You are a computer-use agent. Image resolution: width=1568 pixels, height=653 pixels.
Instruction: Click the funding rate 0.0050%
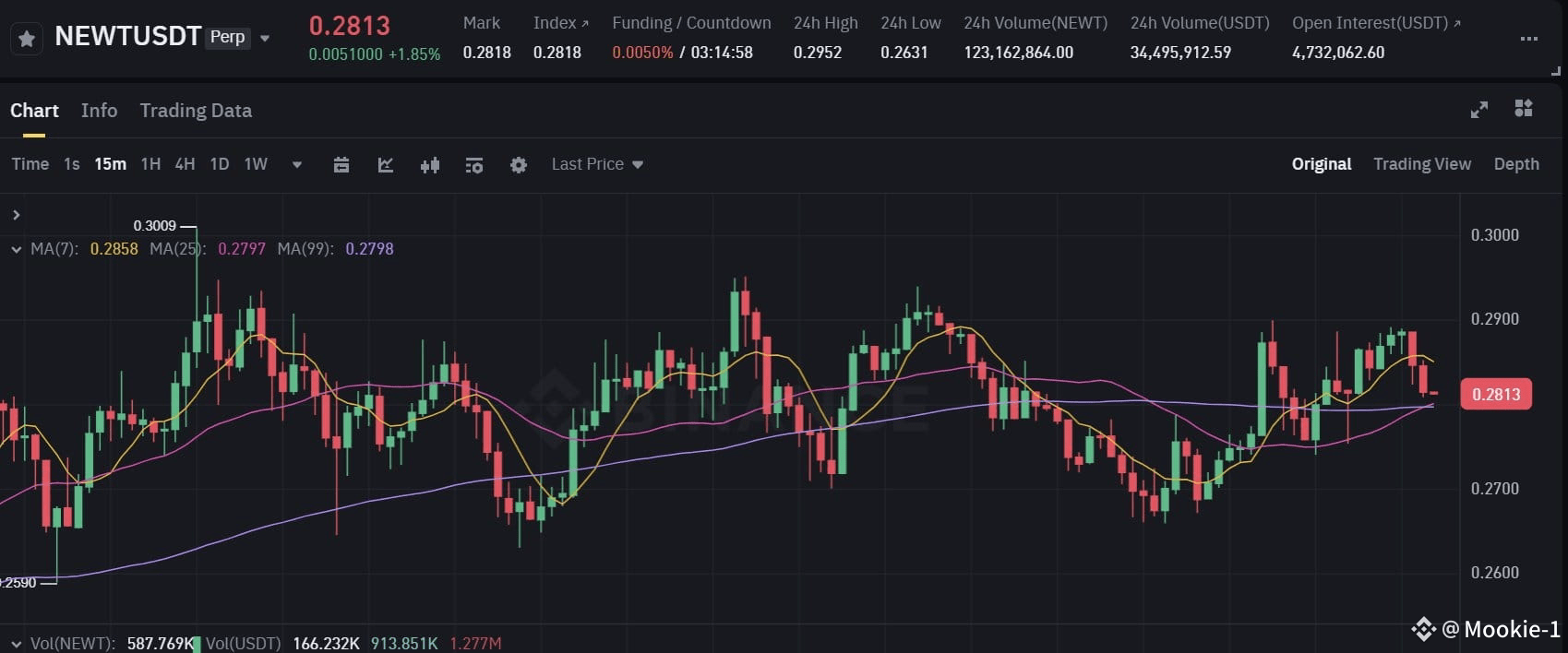click(x=642, y=53)
